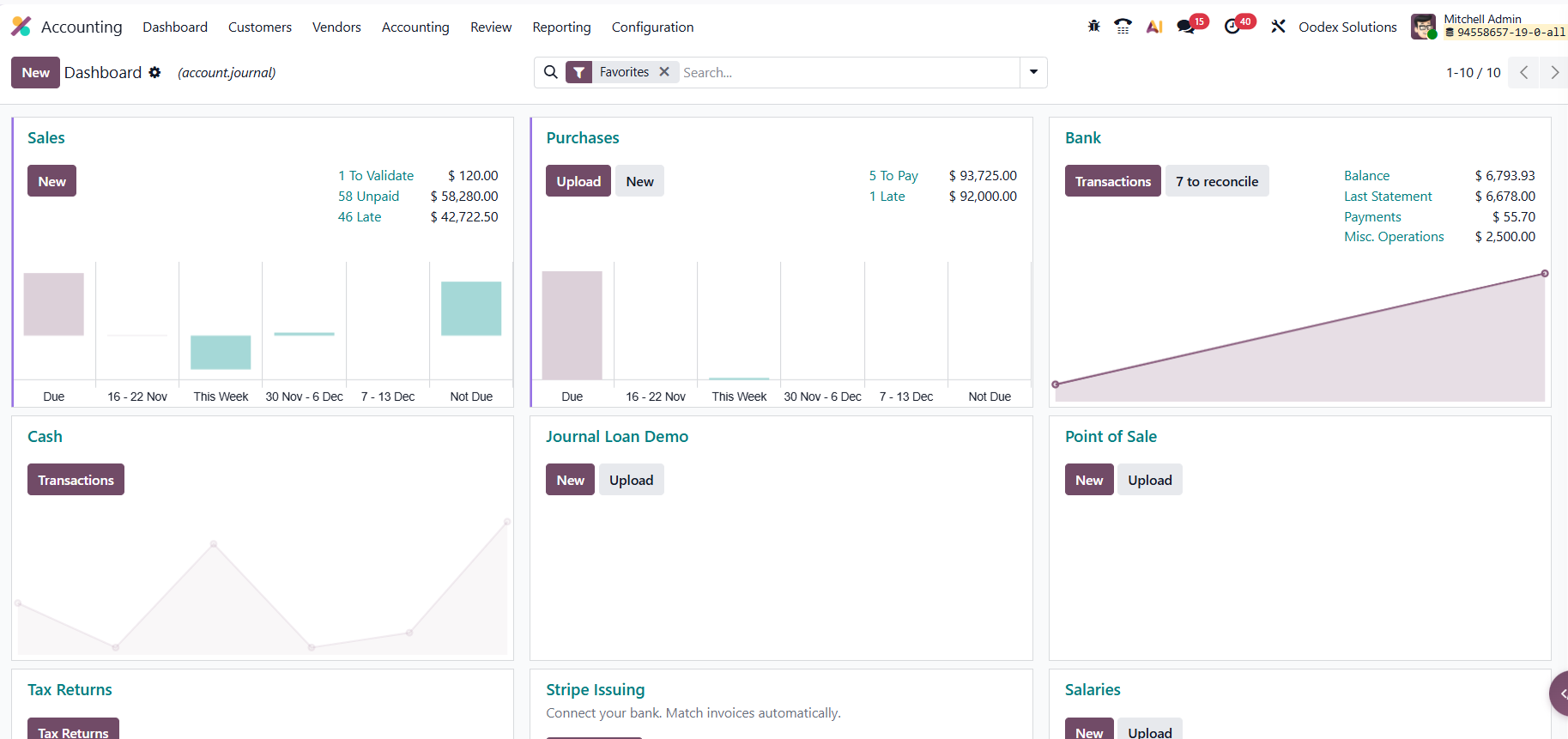
Task: Expand the search options dropdown arrow
Action: [x=1033, y=73]
